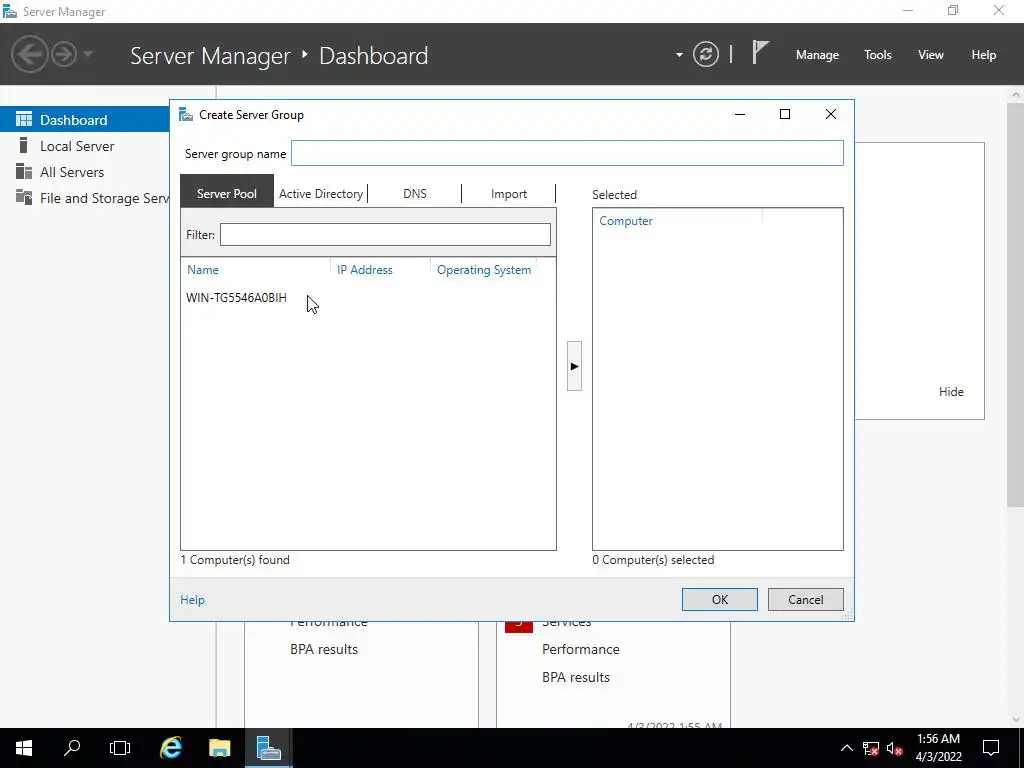The image size is (1024, 768).
Task: Open the Tools menu
Action: pos(878,55)
